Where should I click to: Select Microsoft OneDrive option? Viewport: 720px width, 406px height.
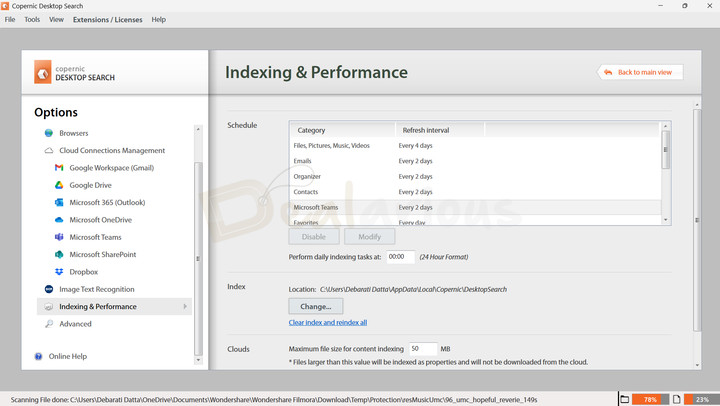point(101,220)
